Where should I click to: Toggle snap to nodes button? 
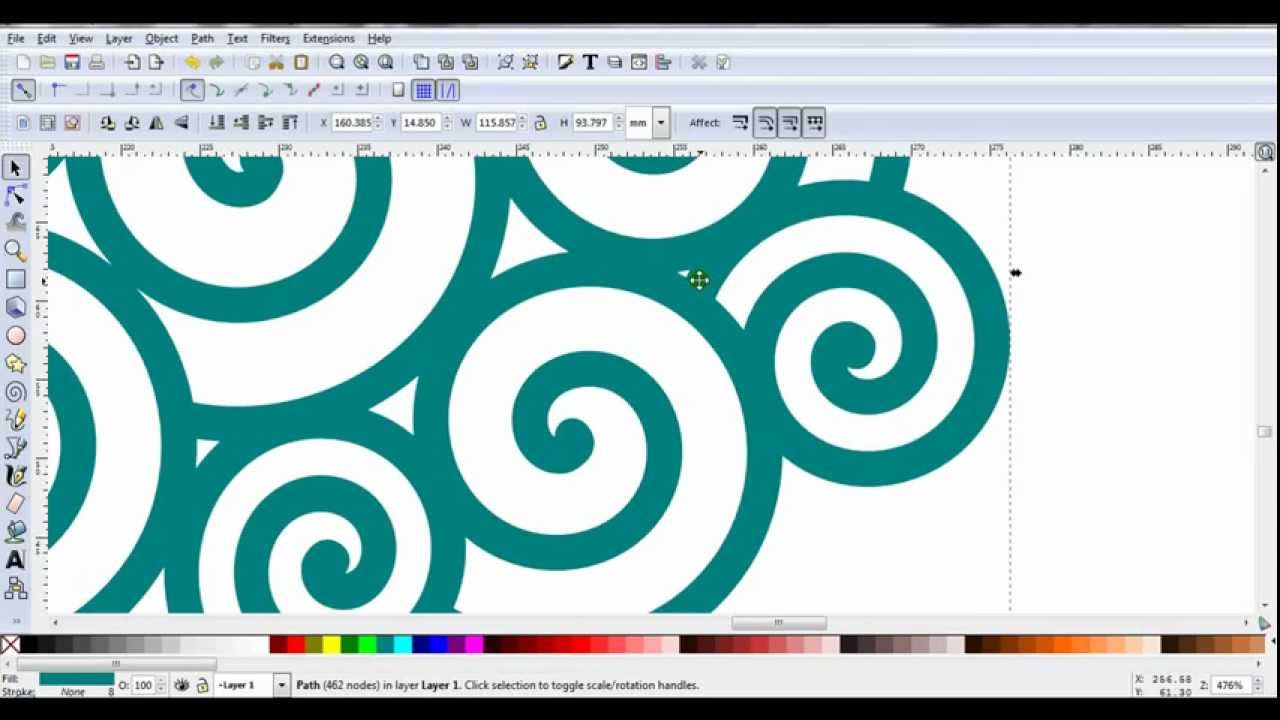(192, 90)
